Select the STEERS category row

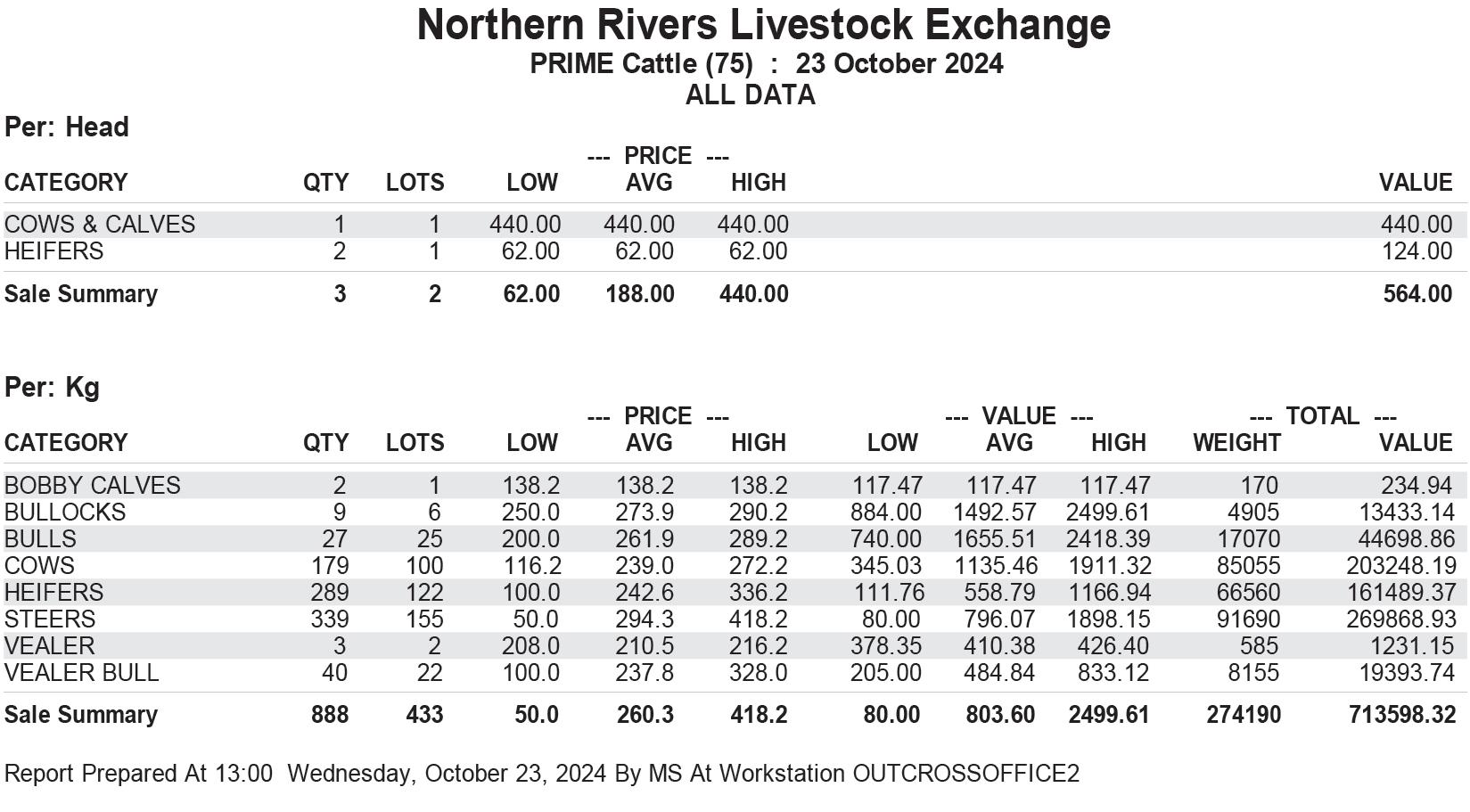tap(735, 619)
